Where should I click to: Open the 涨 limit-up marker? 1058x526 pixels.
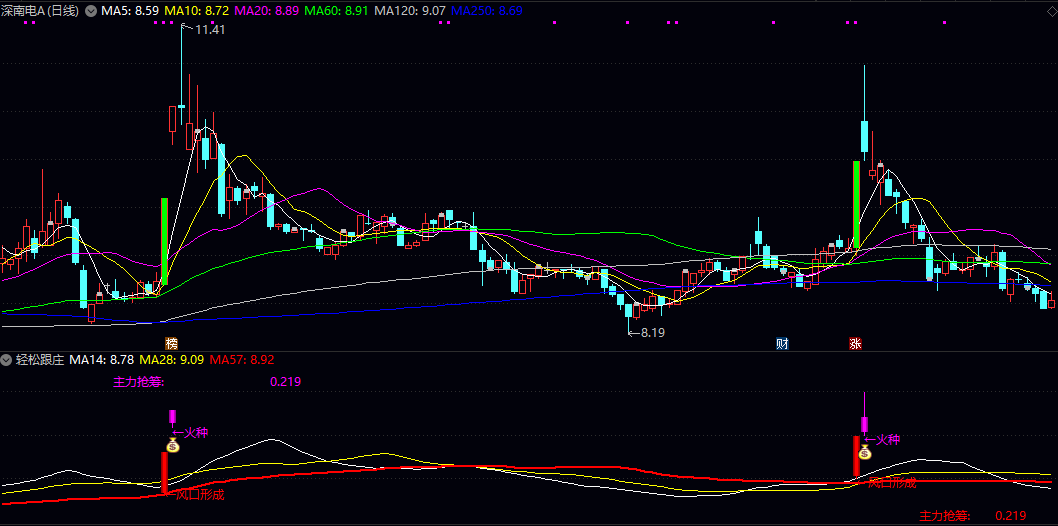[x=856, y=343]
